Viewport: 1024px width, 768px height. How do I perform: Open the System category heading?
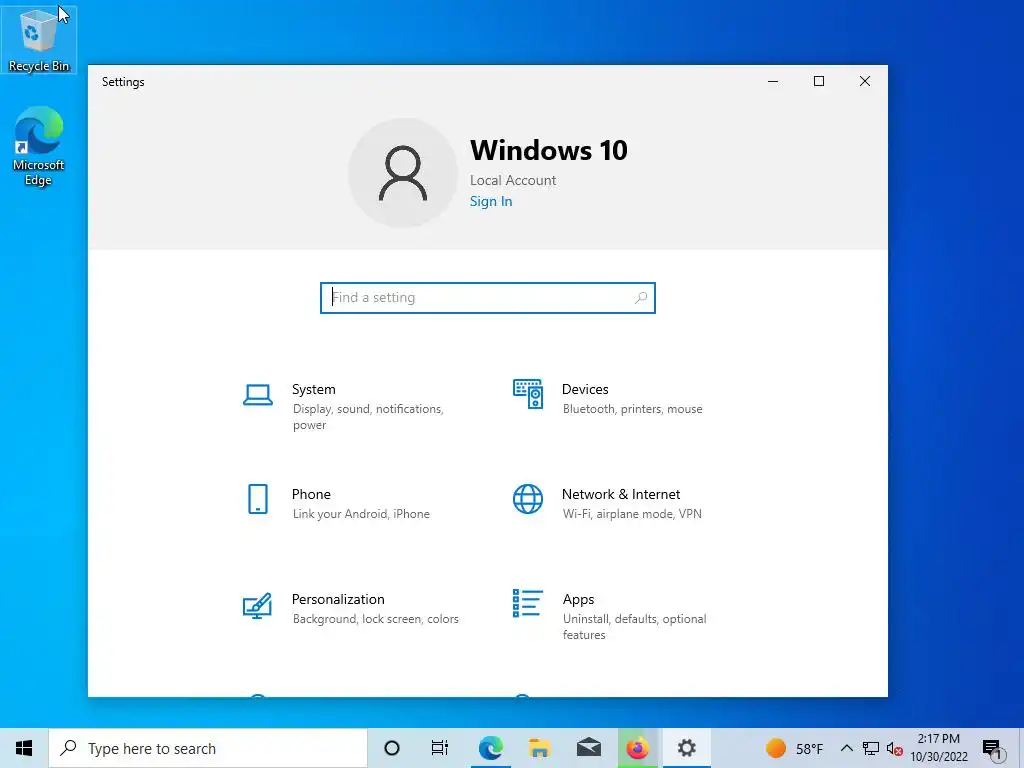coord(313,389)
